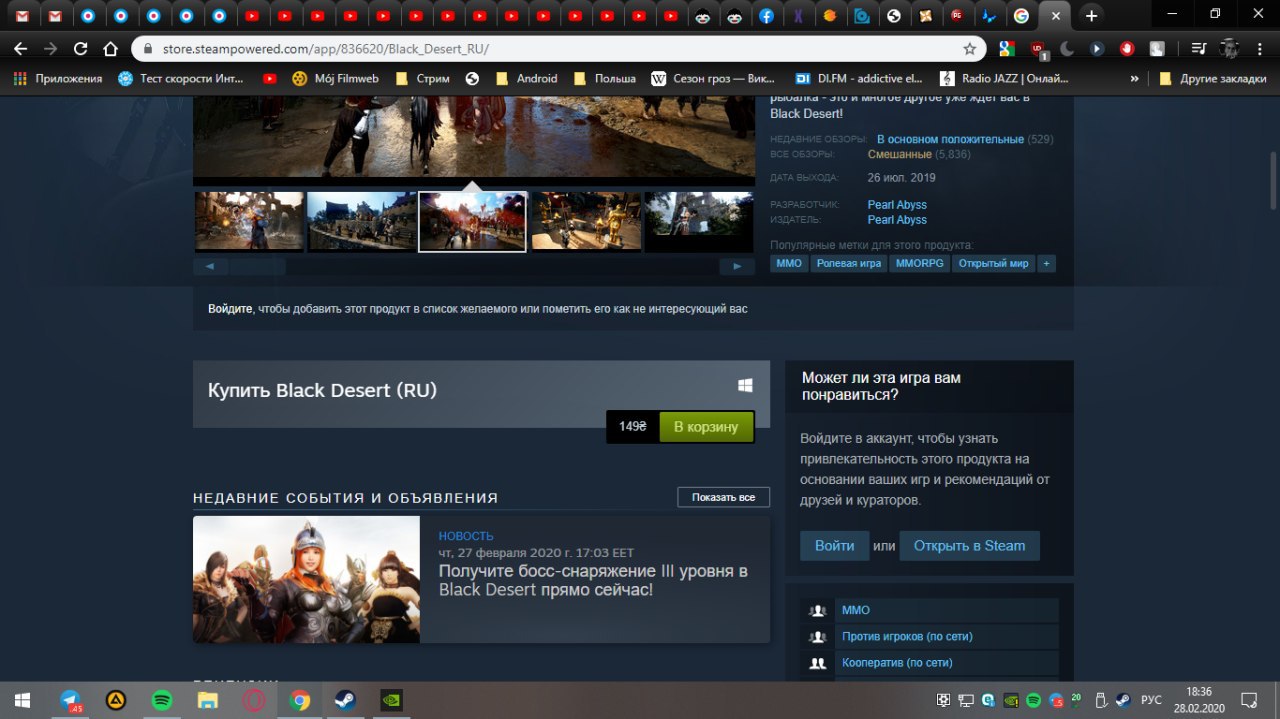Switch to the Google tab

click(x=1021, y=15)
